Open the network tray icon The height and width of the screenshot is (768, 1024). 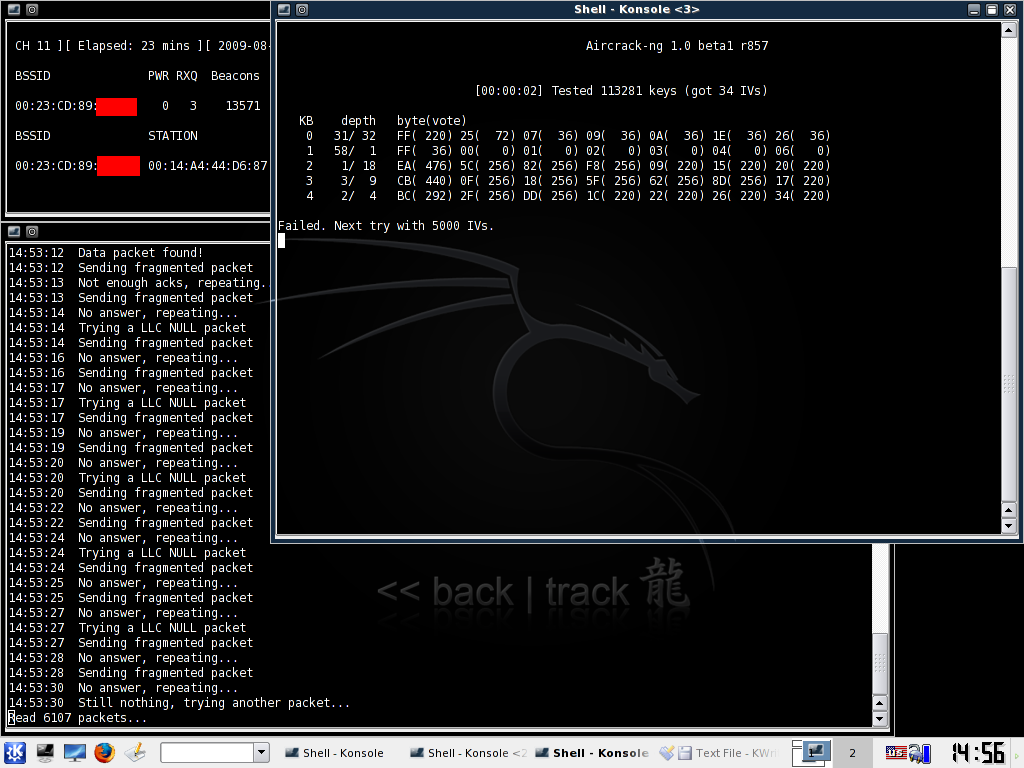pos(920,754)
